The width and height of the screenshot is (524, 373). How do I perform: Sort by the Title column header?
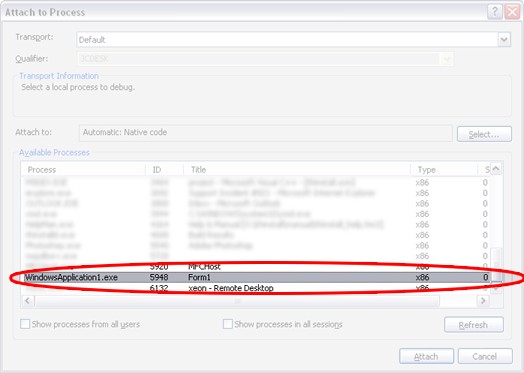pos(297,170)
